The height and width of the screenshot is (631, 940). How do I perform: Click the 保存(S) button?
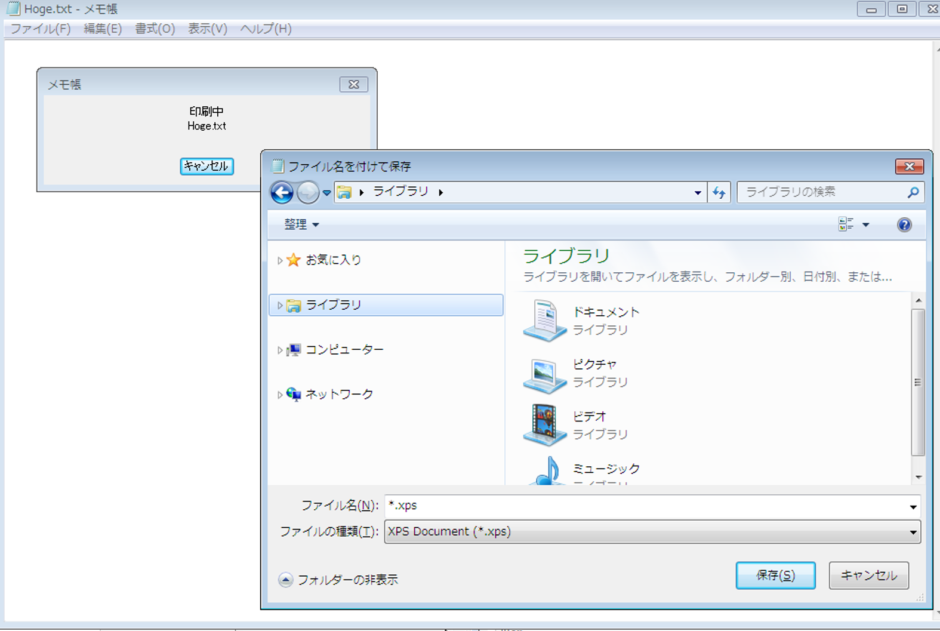(775, 575)
